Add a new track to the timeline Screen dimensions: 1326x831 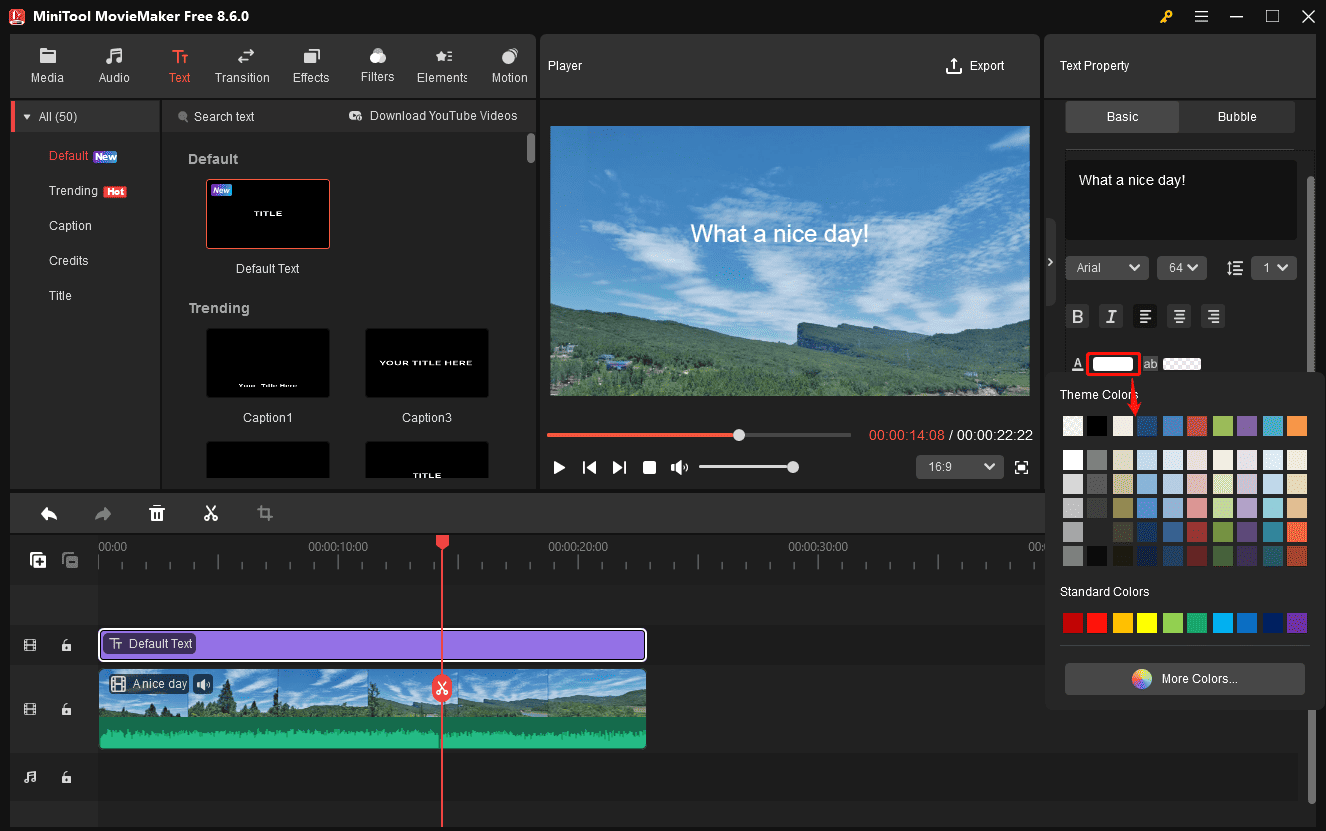pyautogui.click(x=38, y=560)
